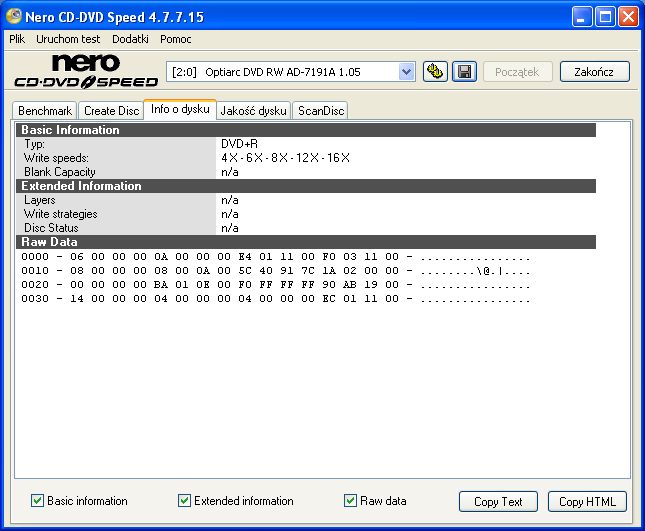Click the raw data row starting 0010
The width and height of the screenshot is (645, 531).
click(276, 271)
